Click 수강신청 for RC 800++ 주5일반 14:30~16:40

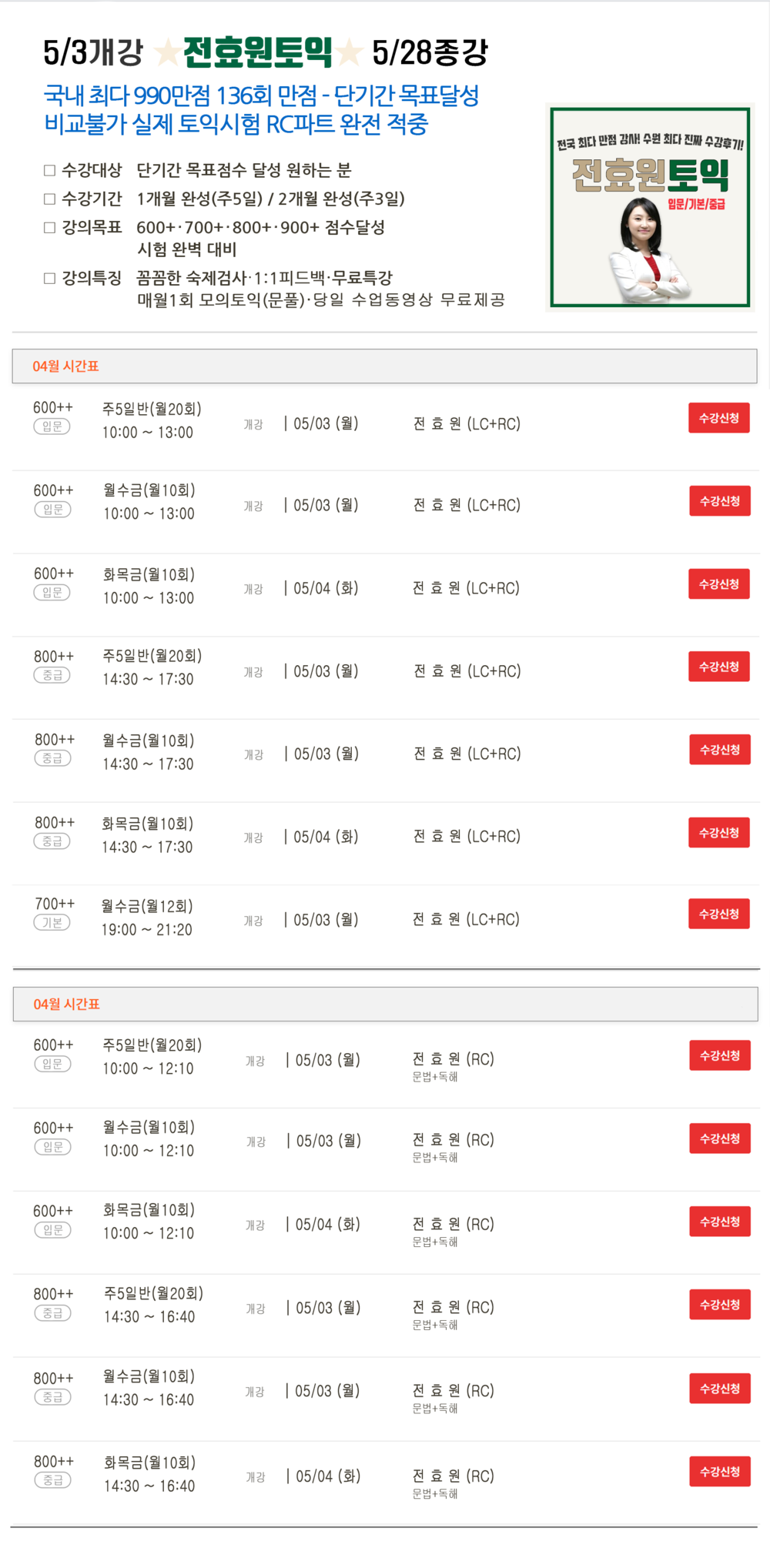click(x=720, y=1305)
